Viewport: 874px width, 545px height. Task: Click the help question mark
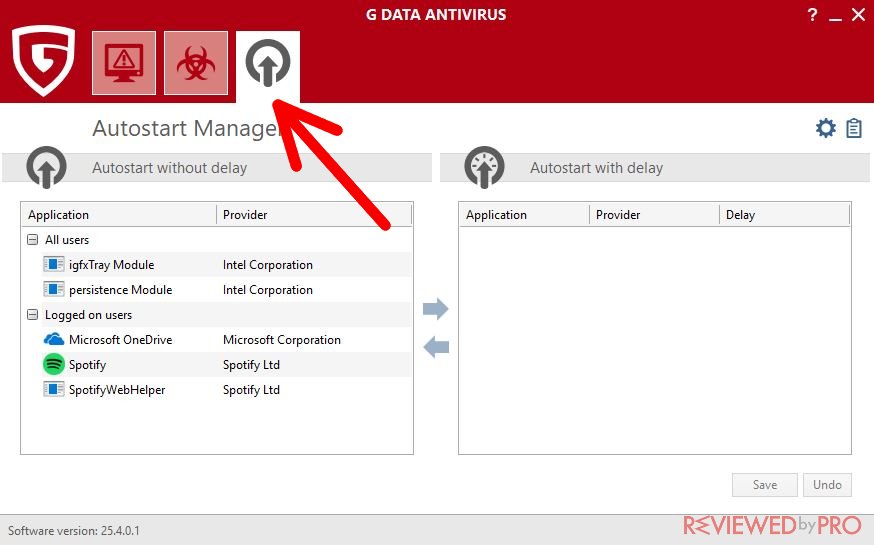tap(812, 14)
